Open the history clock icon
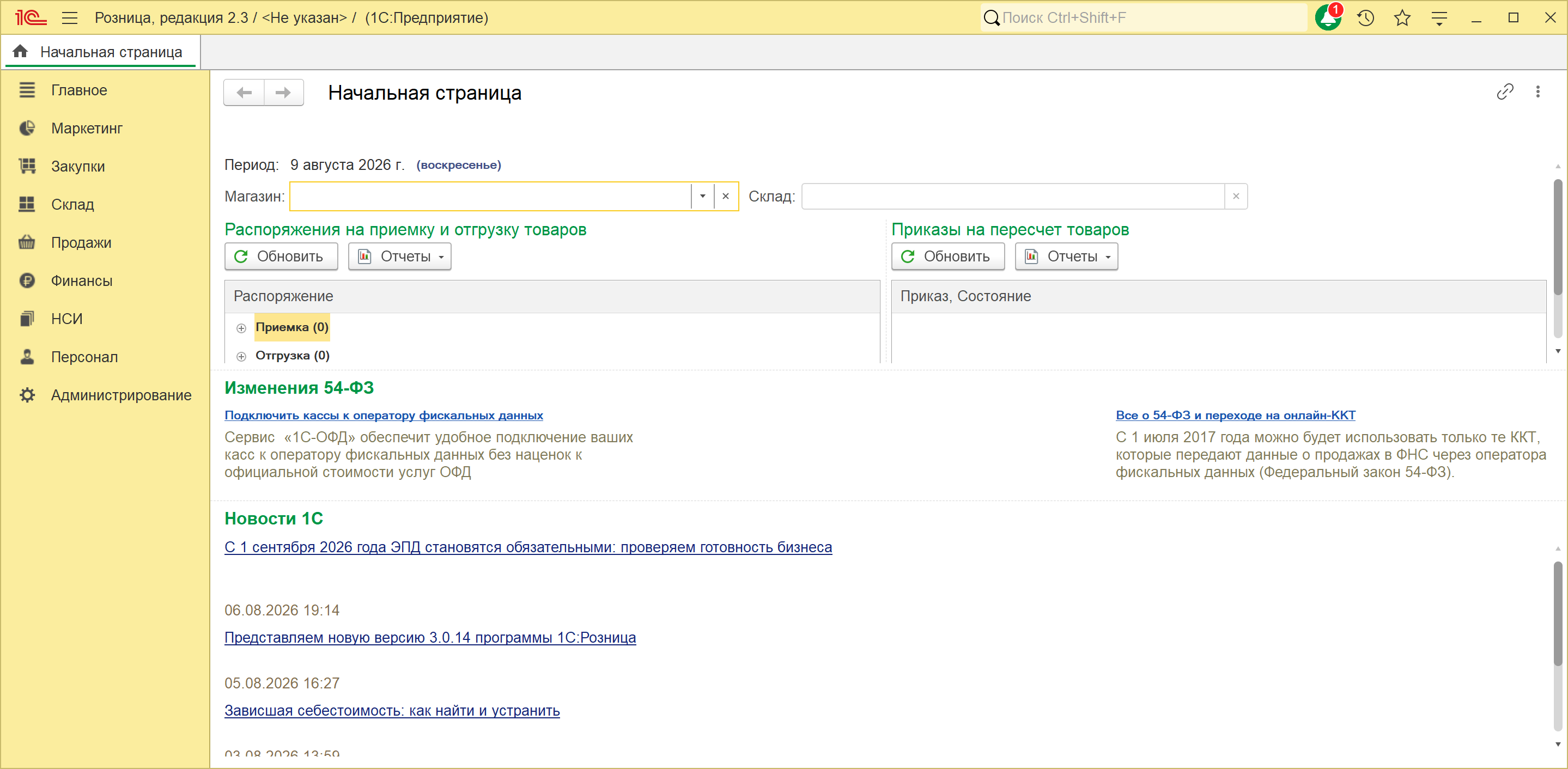The height and width of the screenshot is (769, 1568). tap(1365, 17)
